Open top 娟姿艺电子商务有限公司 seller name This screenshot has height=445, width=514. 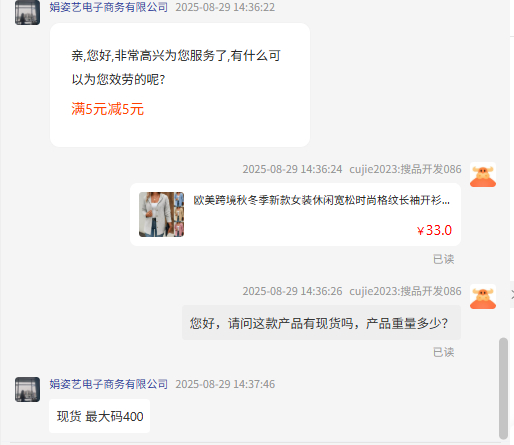pos(109,7)
